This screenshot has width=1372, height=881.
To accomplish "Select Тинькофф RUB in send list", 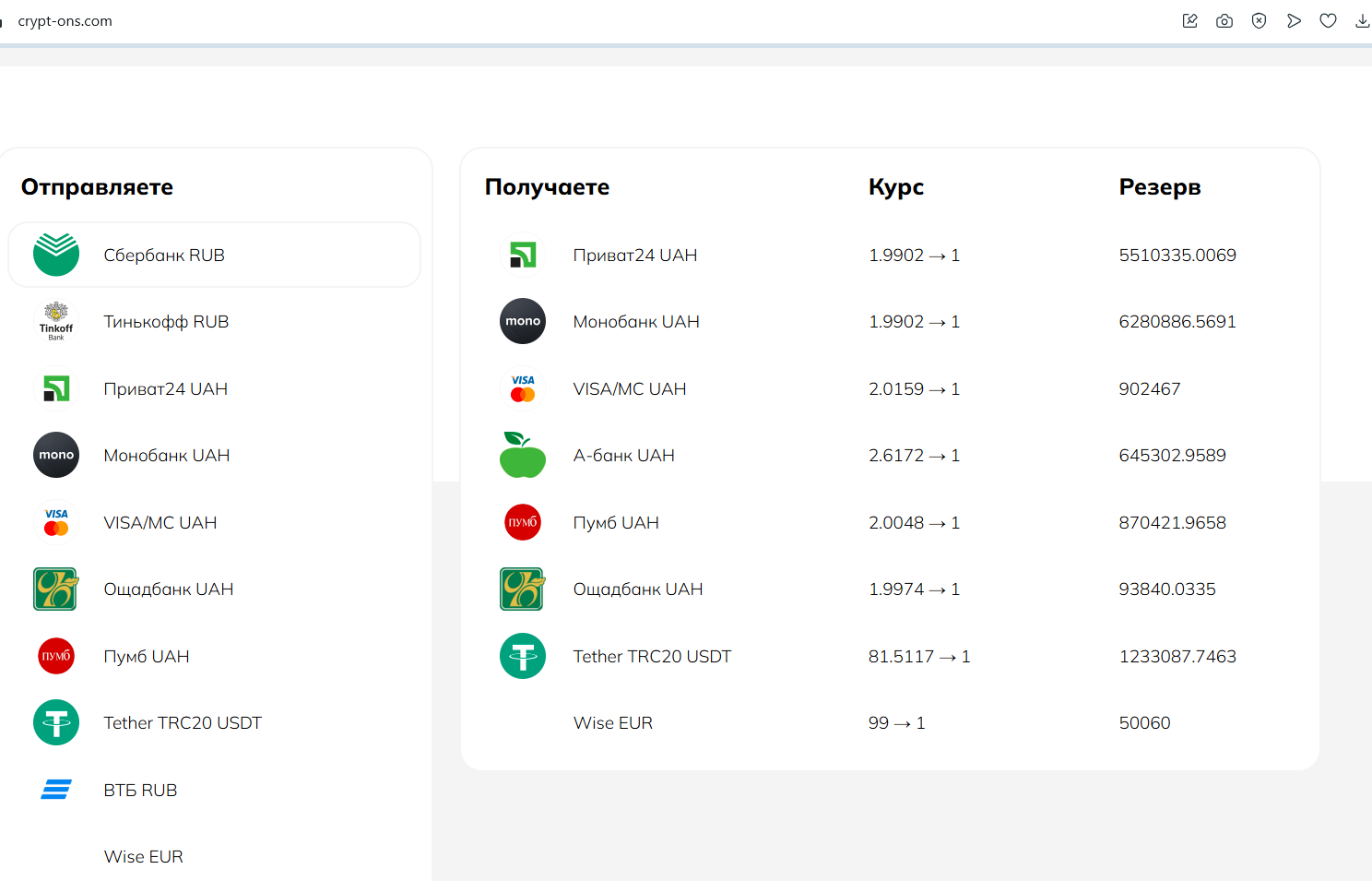I will 214,322.
